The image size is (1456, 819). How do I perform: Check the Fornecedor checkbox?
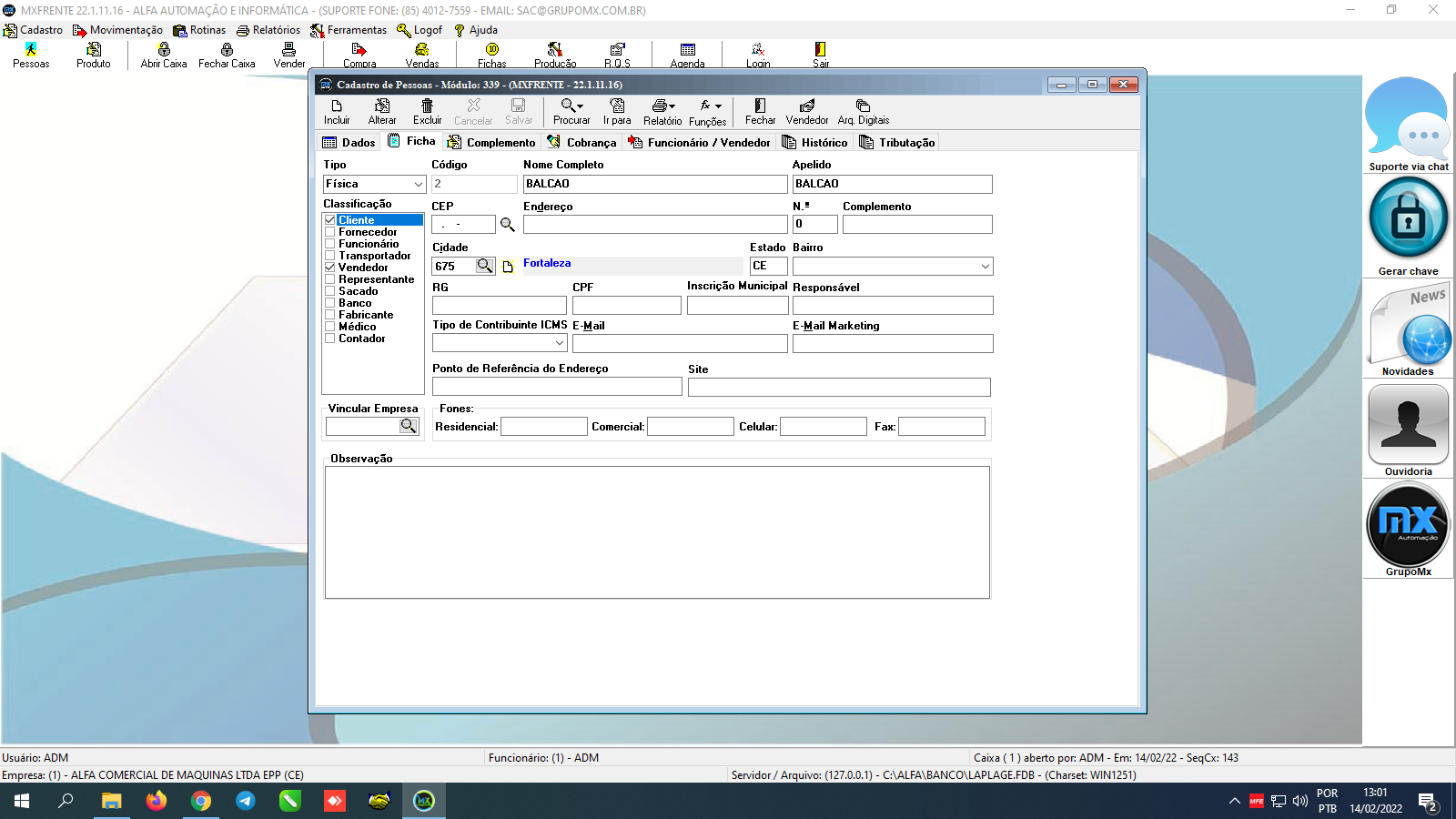330,232
